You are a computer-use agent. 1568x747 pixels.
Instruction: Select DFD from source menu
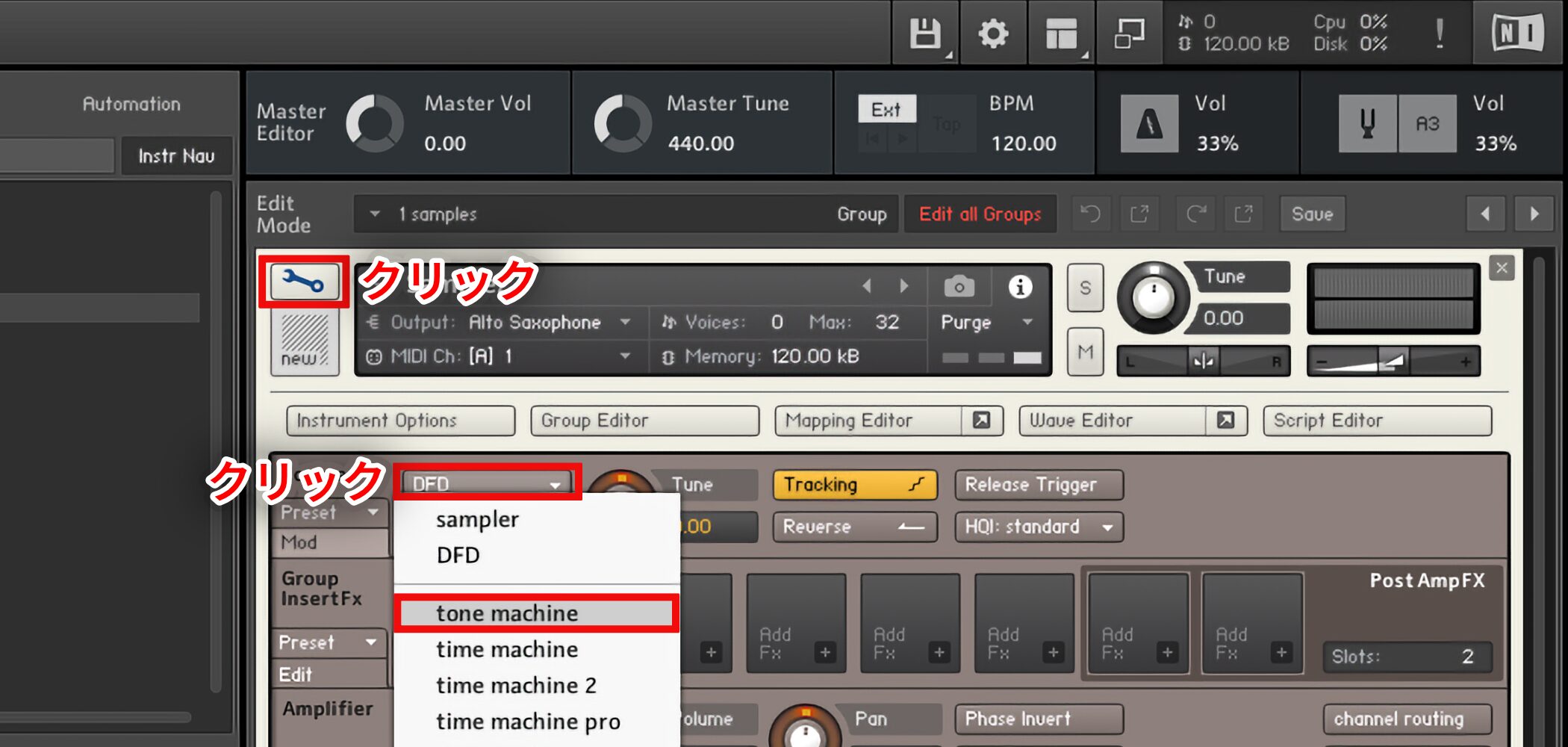[x=536, y=555]
